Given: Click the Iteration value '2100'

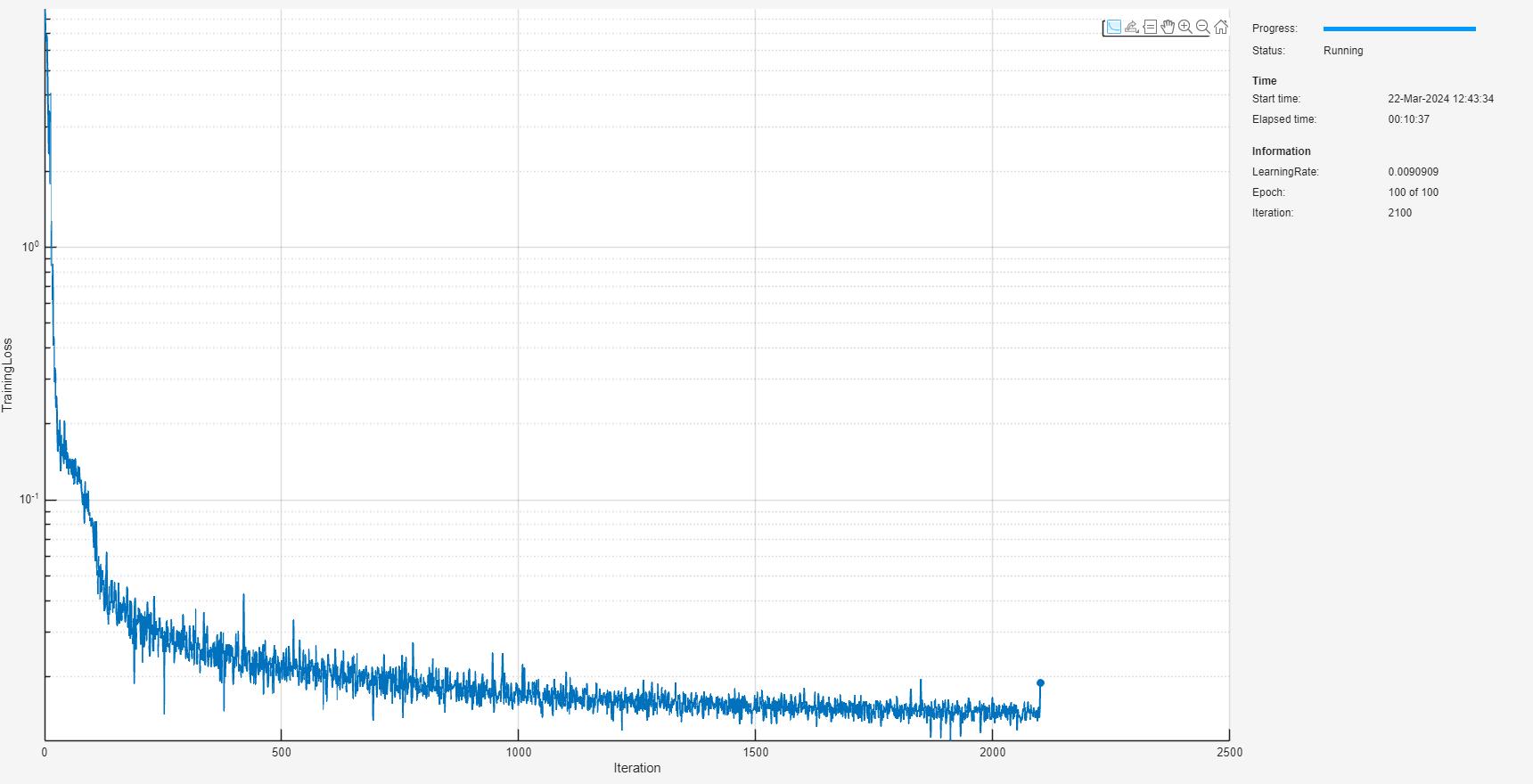Looking at the screenshot, I should (x=1399, y=213).
